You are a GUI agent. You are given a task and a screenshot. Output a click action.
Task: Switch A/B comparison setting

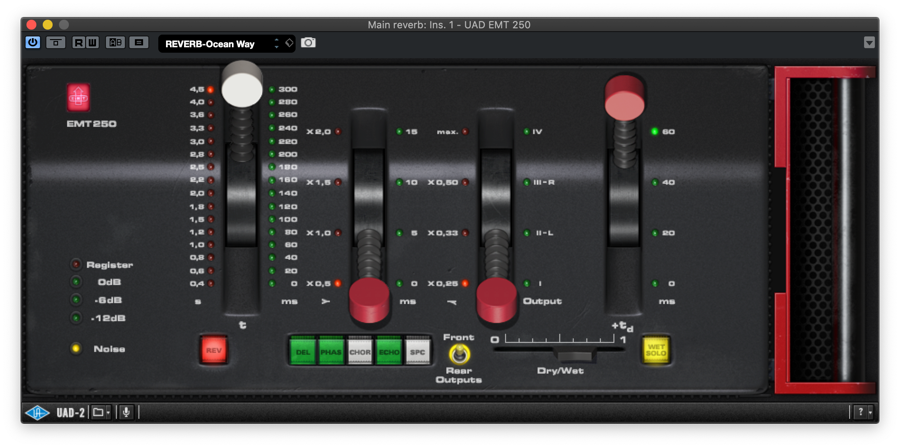click(115, 42)
